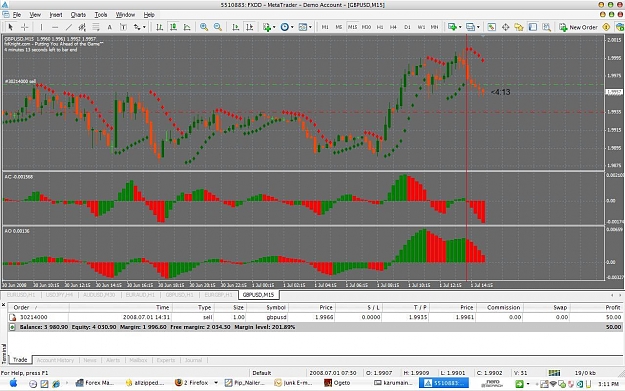This screenshot has width=625, height=391.
Task: Sort orders by the Profit column header
Action: tap(596, 307)
